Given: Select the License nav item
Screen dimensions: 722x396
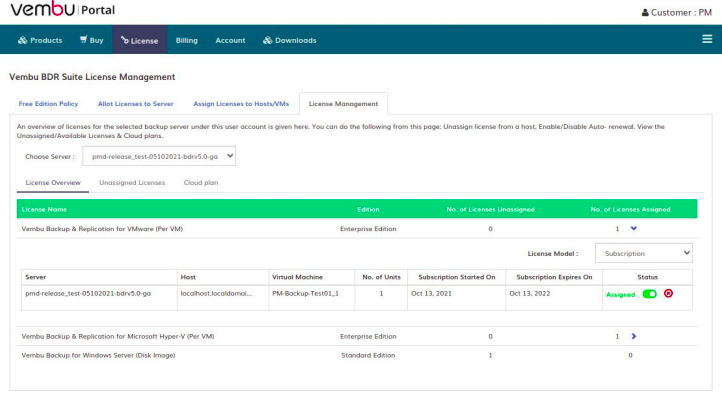Looking at the screenshot, I should (140, 40).
